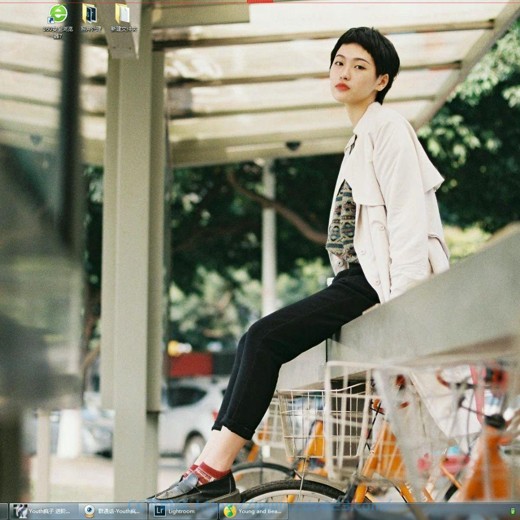
Task: Select the desktop folder with dark image thumbnails
Action: click(x=90, y=14)
